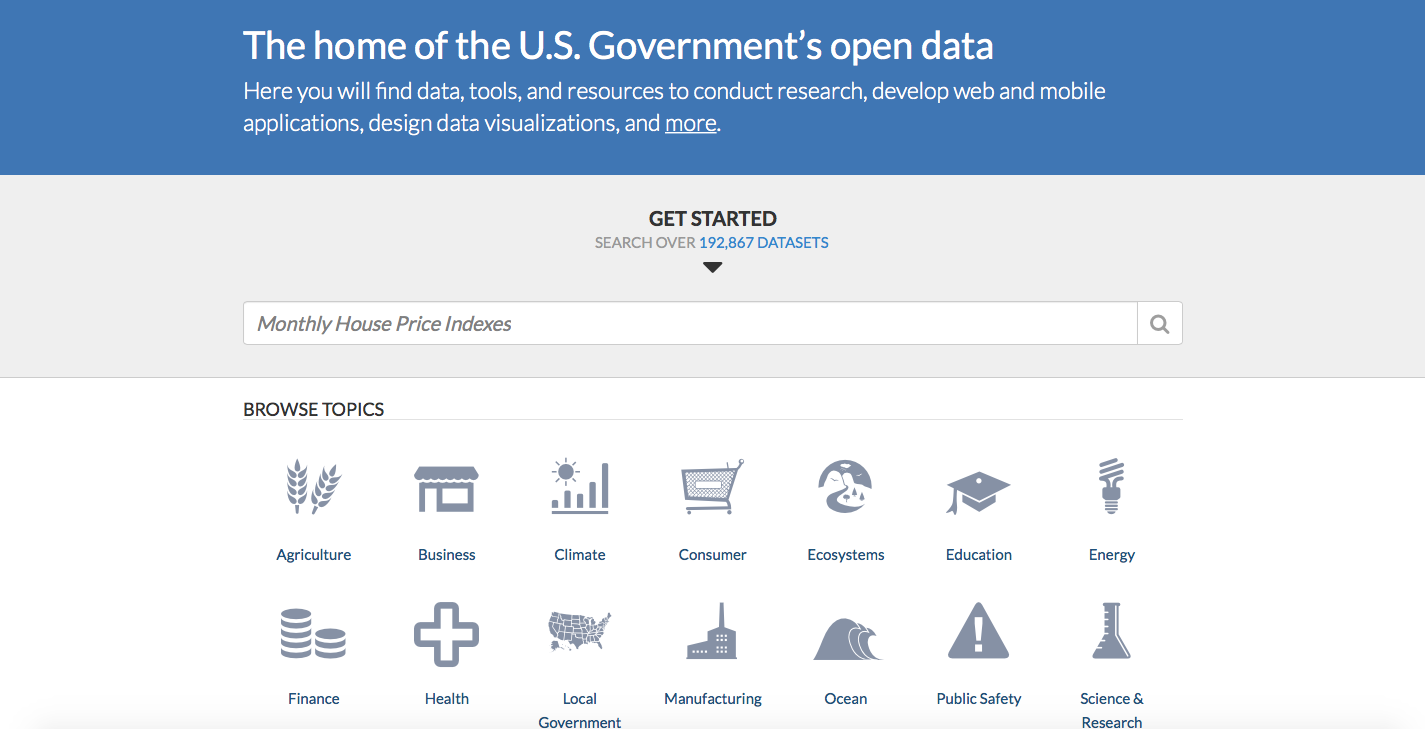Click the Finance coins icon
Image resolution: width=1425 pixels, height=729 pixels.
click(313, 632)
